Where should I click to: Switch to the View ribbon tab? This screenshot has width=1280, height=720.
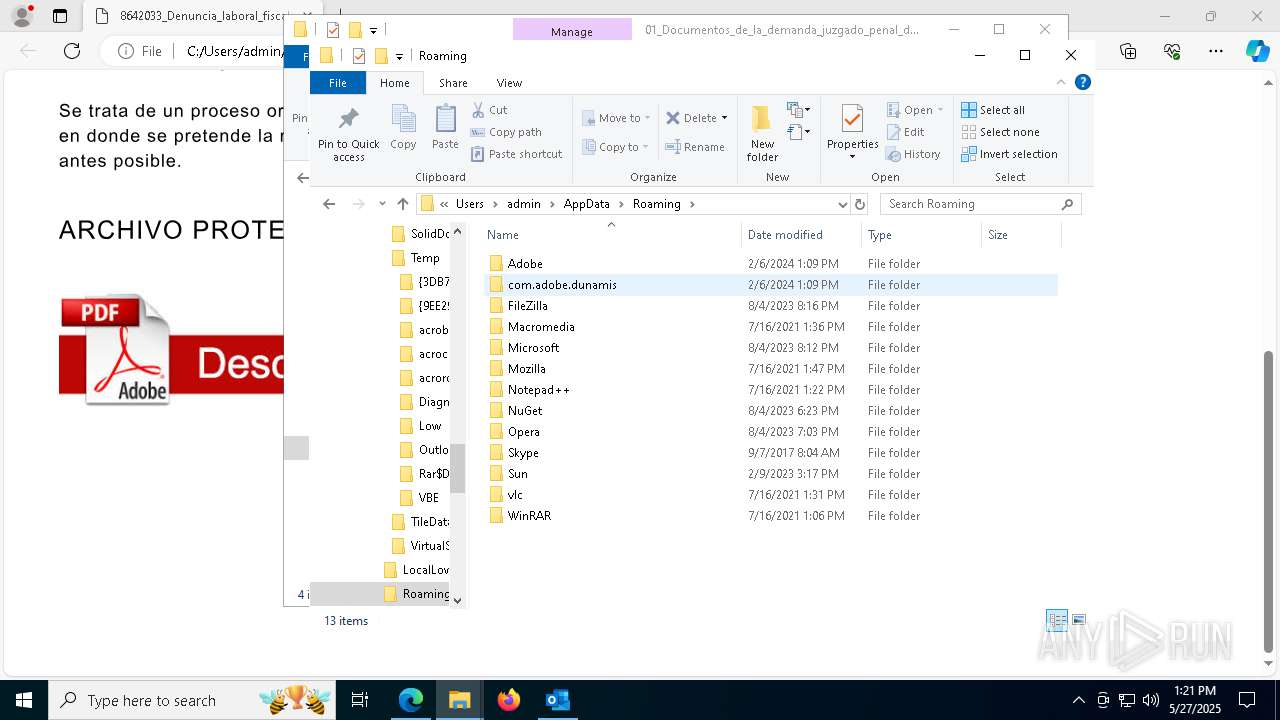509,83
